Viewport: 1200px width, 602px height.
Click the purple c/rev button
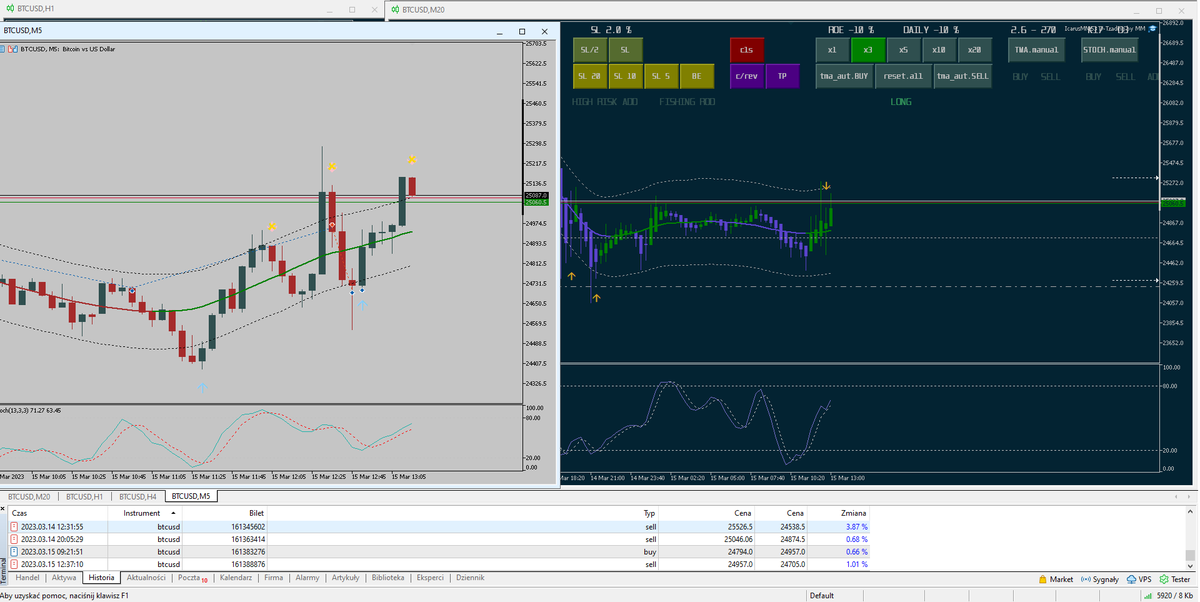747,76
